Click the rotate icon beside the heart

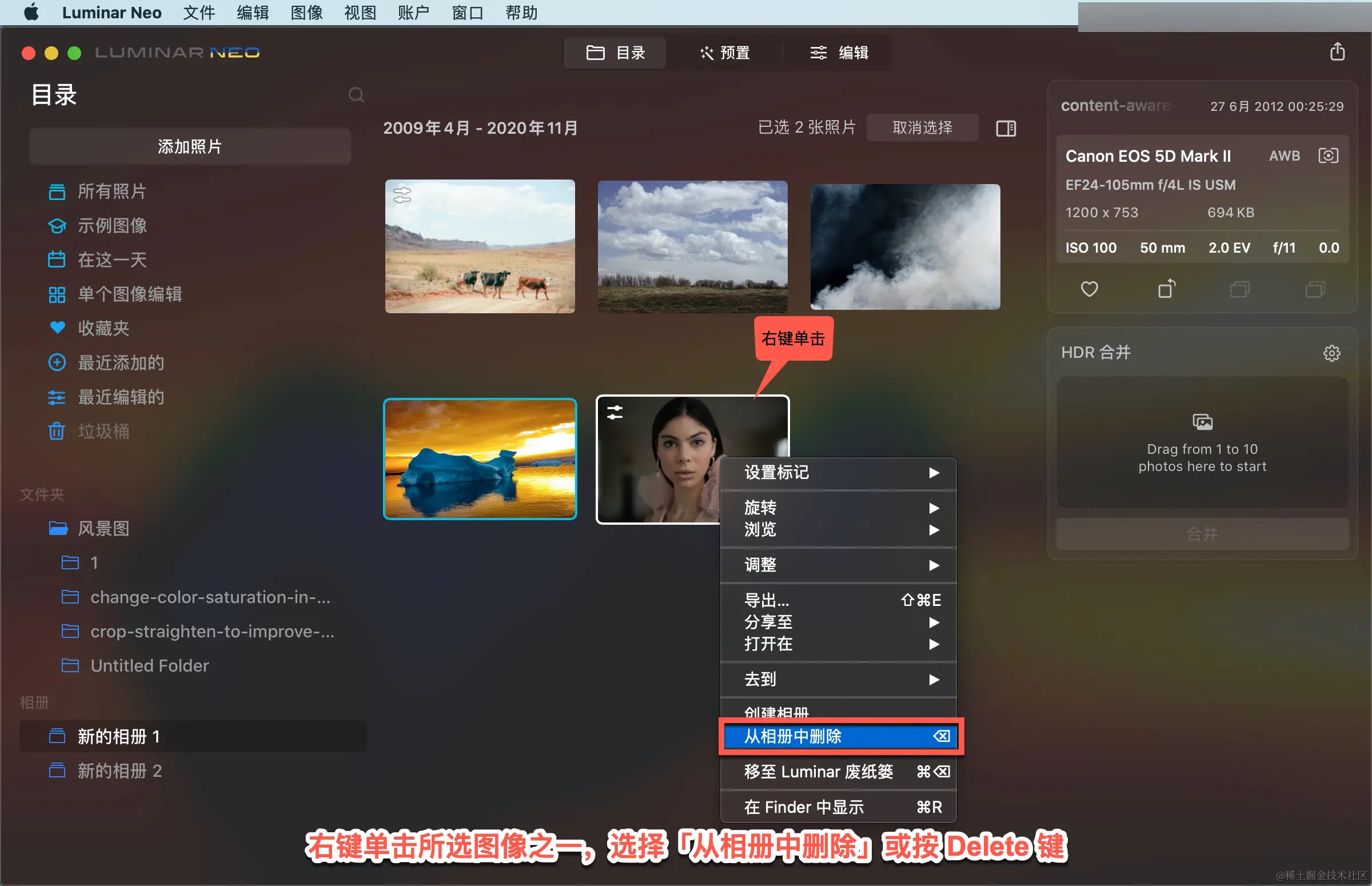(x=1166, y=289)
